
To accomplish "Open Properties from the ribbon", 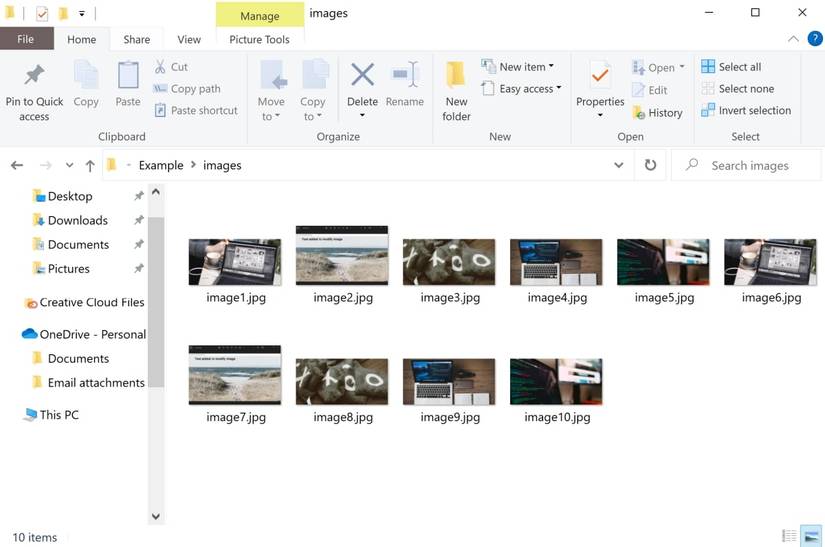I will point(600,76).
